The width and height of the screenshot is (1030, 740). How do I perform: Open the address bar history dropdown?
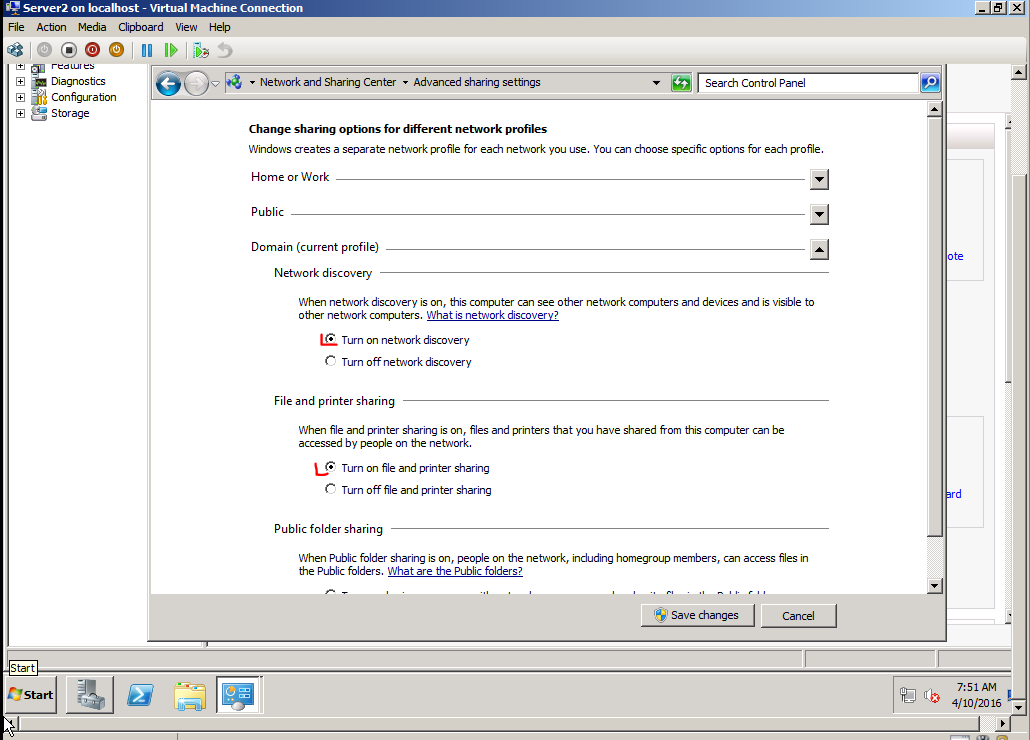[x=656, y=83]
